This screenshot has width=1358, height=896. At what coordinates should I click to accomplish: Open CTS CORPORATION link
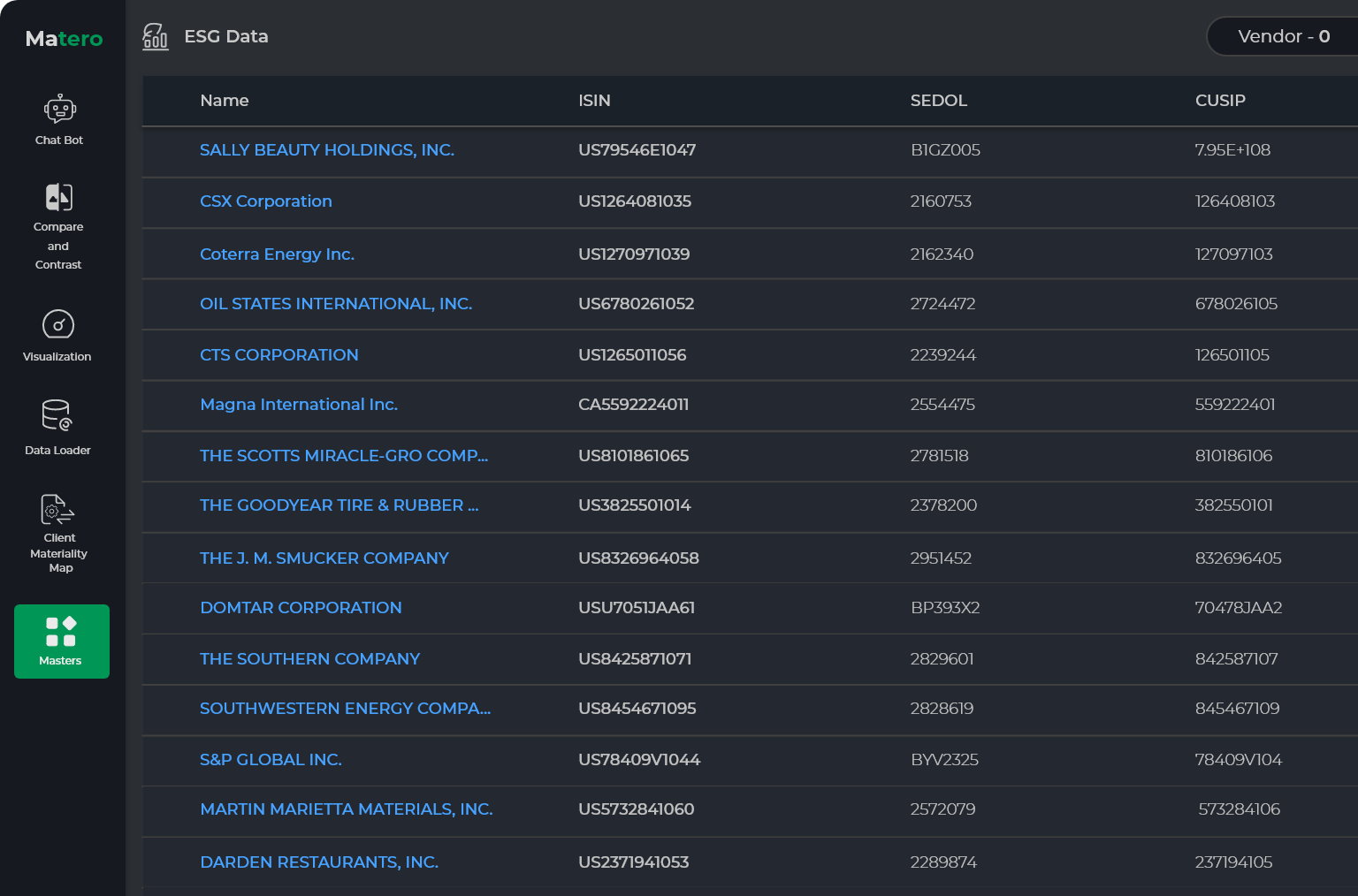coord(279,355)
